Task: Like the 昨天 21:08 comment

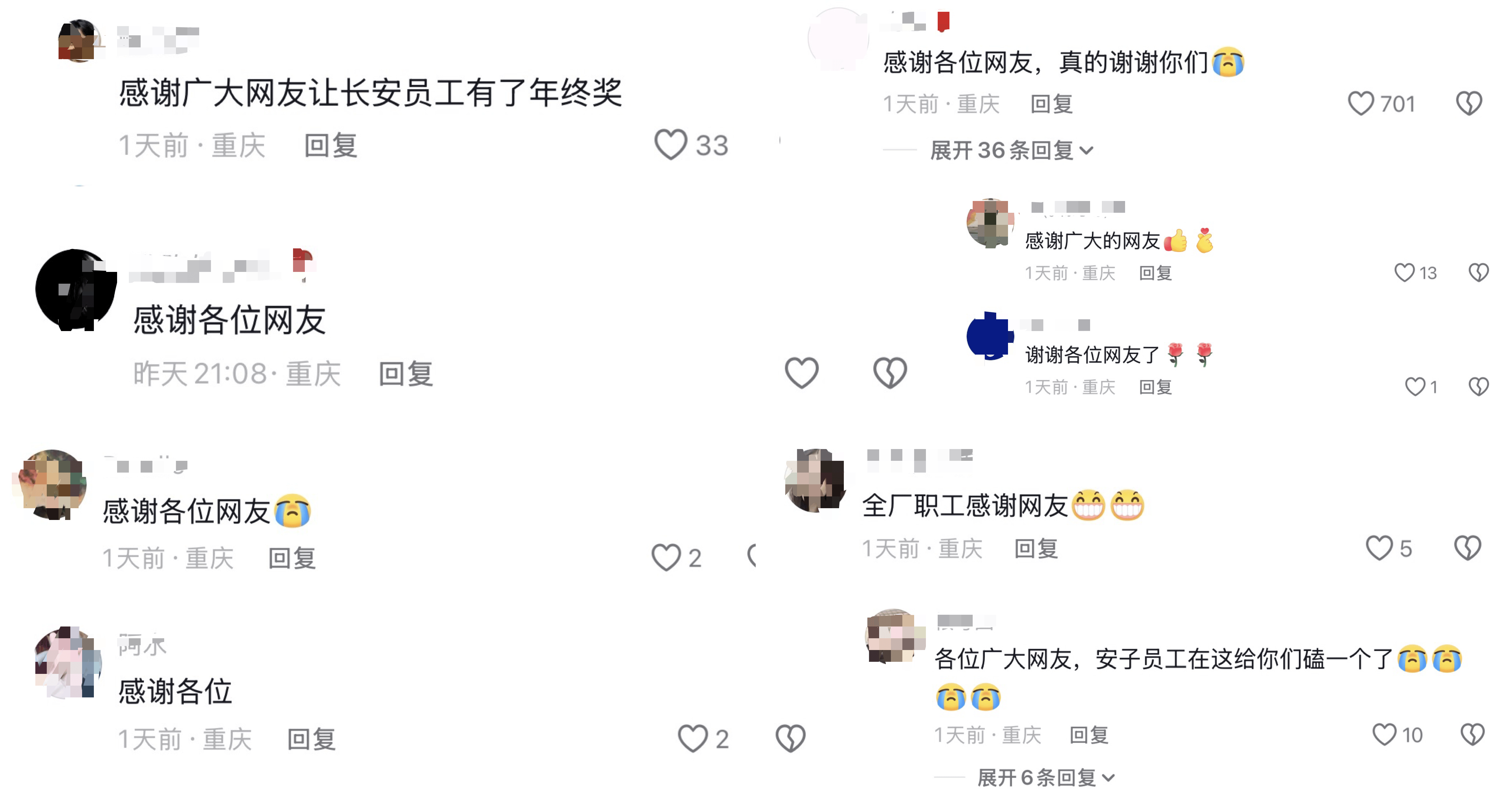Action: pyautogui.click(x=802, y=372)
